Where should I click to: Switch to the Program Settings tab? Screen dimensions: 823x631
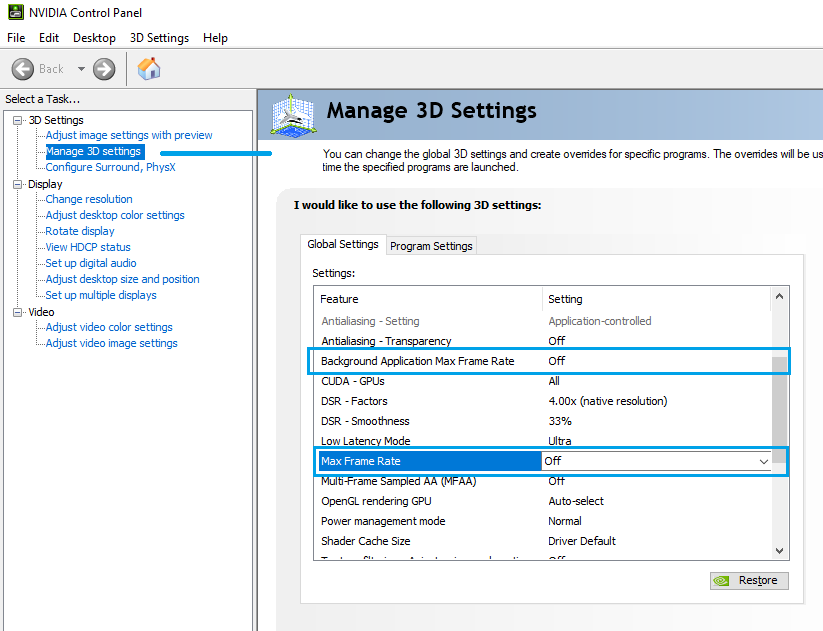point(431,246)
